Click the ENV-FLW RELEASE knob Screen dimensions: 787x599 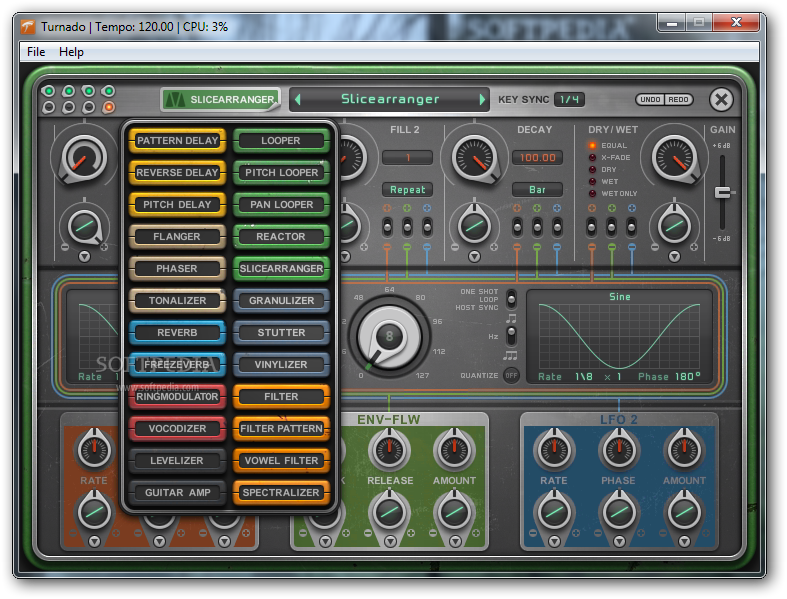click(x=389, y=448)
